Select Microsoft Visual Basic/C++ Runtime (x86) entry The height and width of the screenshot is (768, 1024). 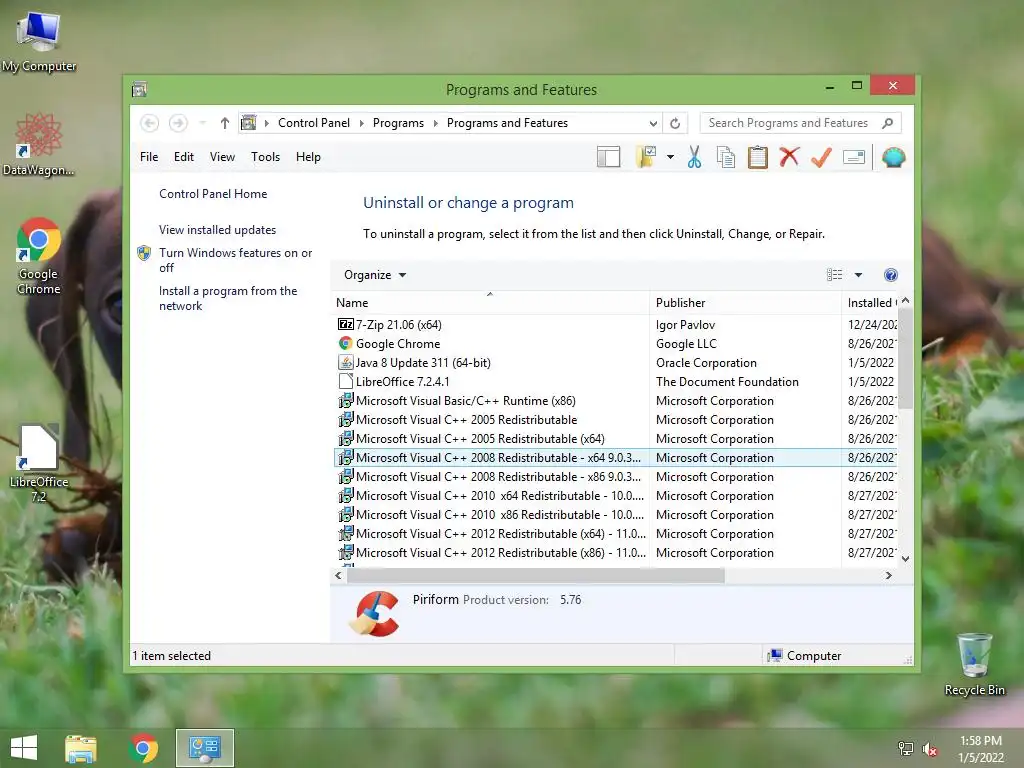pos(615,400)
